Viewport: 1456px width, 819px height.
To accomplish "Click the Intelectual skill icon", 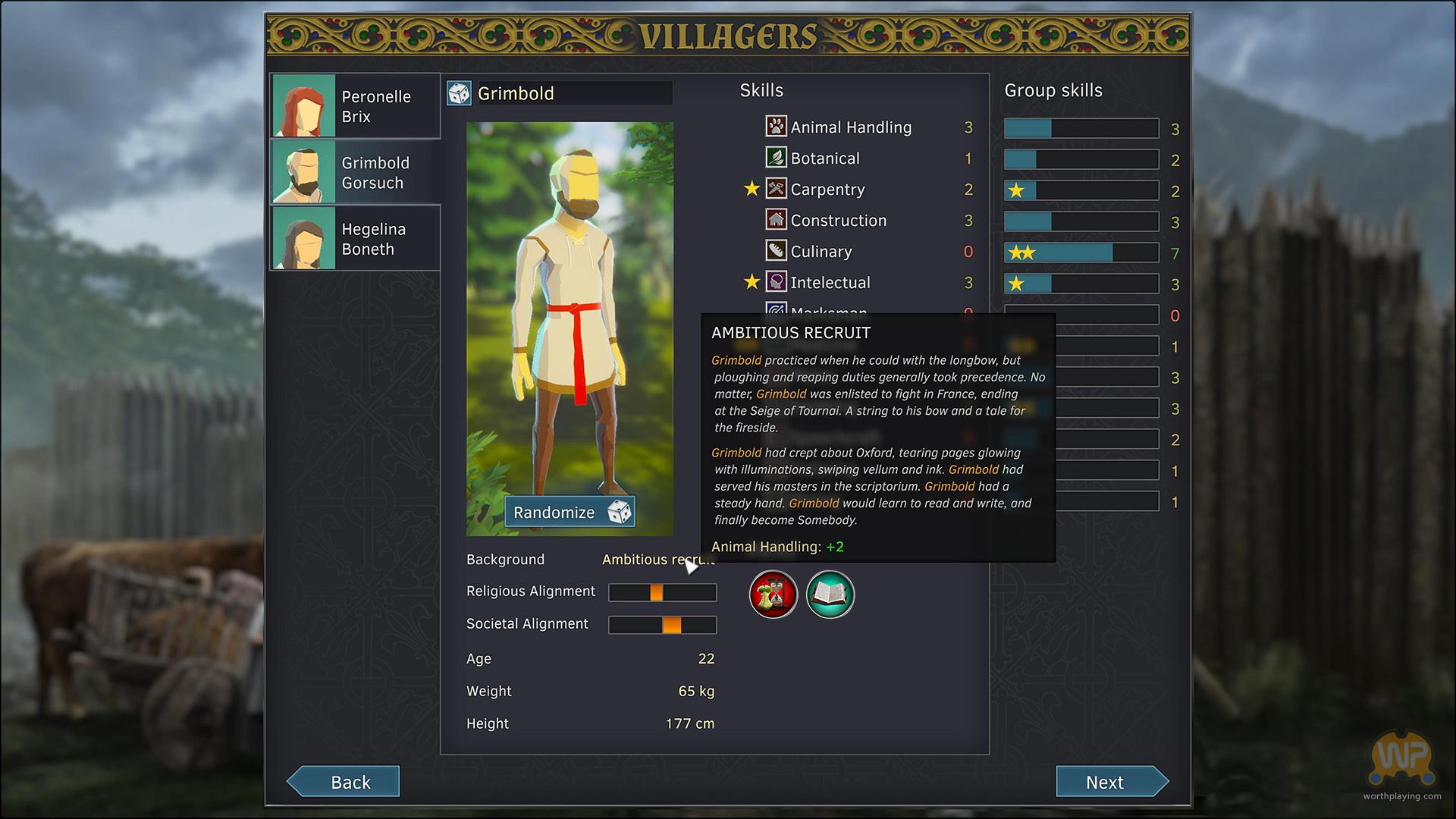I will click(776, 282).
